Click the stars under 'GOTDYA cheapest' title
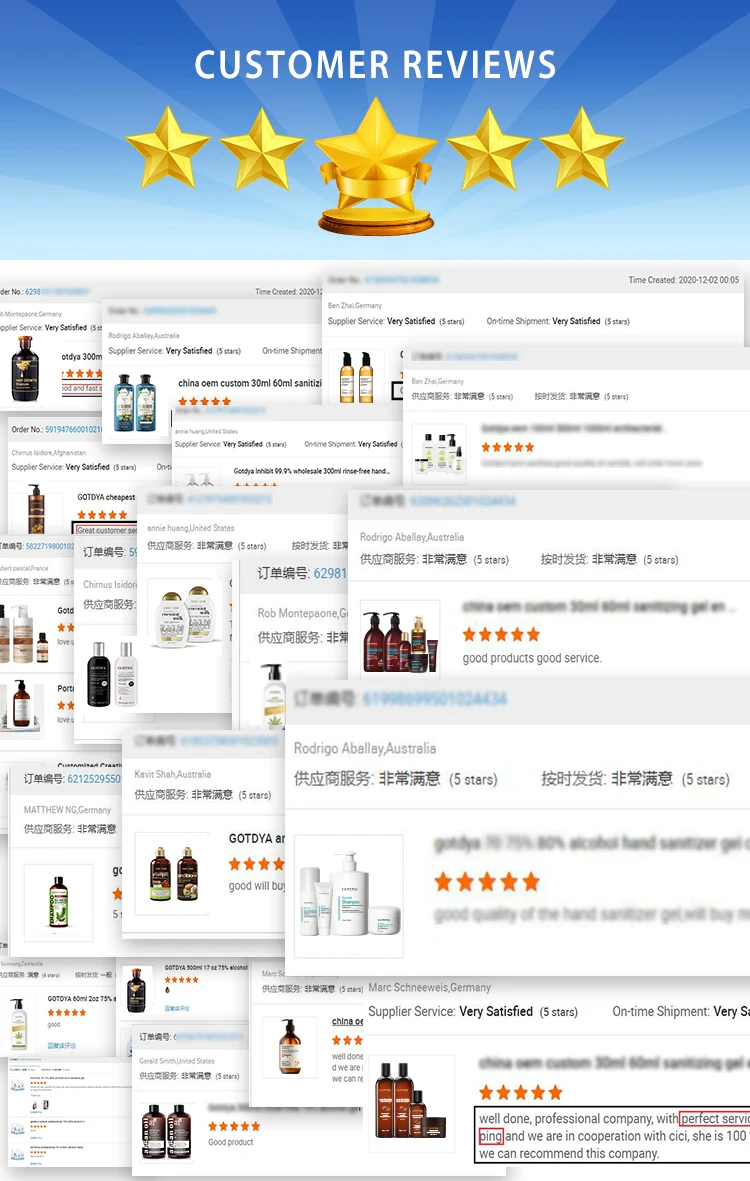 click(102, 515)
